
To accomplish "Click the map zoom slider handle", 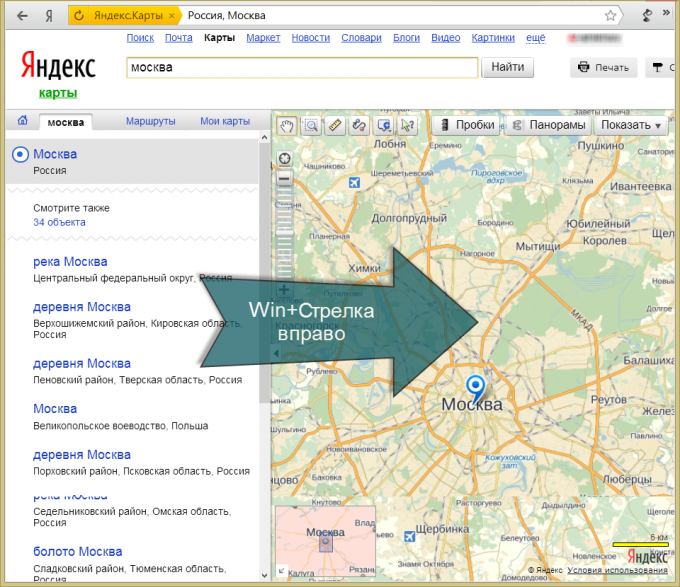I will pos(284,233).
